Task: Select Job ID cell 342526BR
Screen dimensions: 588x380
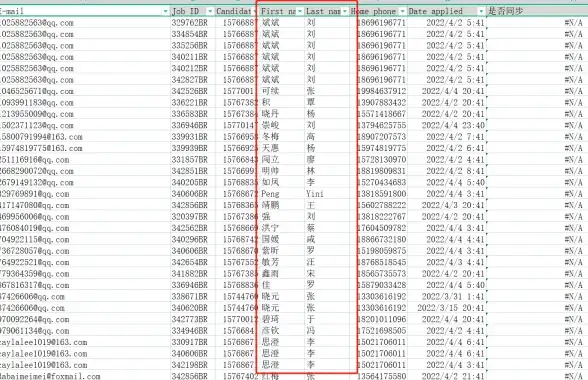Action: [x=189, y=91]
